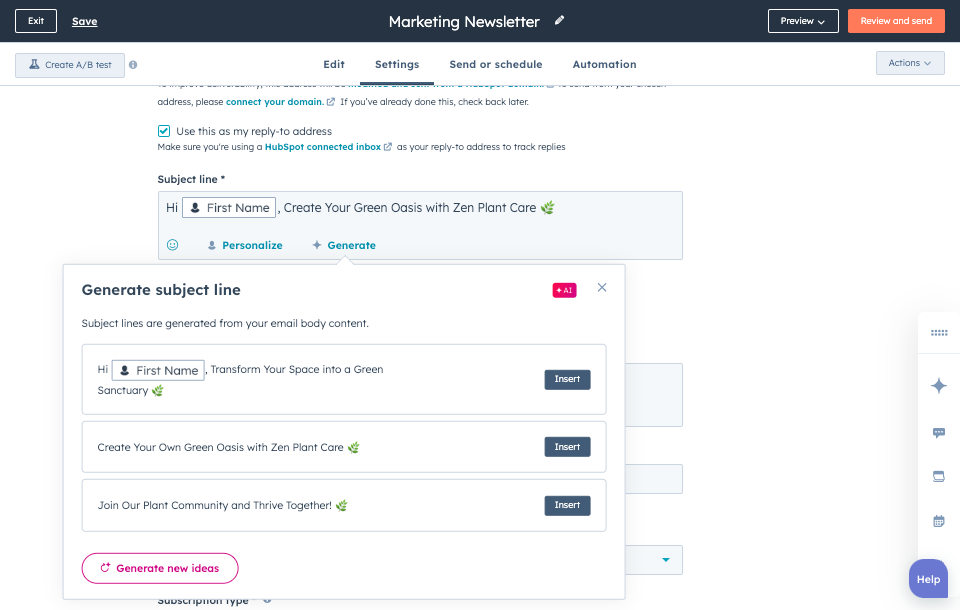This screenshot has height=610, width=960.
Task: Insert the Green Sanctuary subject line
Action: click(x=567, y=380)
